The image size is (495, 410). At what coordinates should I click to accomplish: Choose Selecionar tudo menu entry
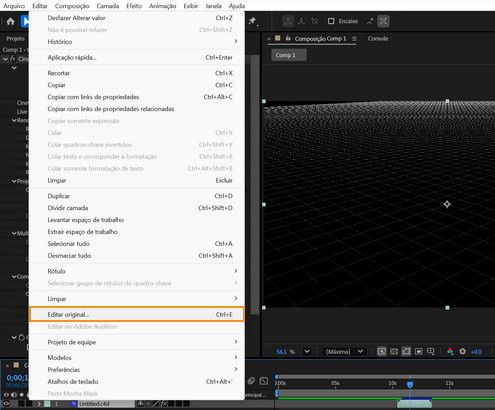click(x=137, y=244)
